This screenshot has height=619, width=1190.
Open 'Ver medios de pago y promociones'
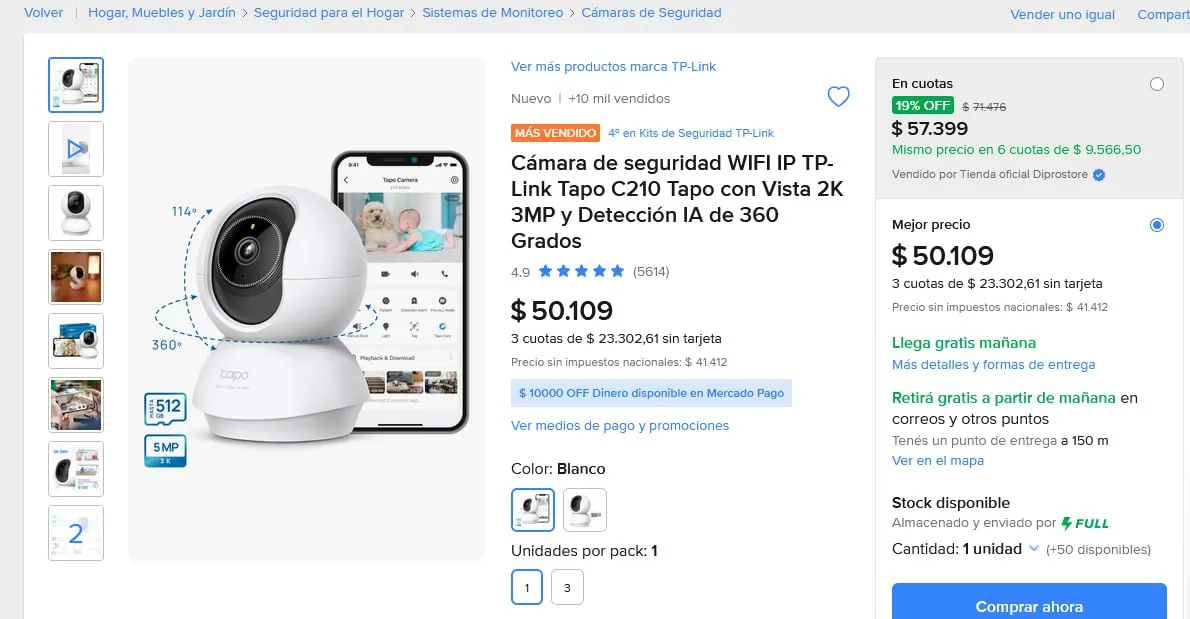619,426
